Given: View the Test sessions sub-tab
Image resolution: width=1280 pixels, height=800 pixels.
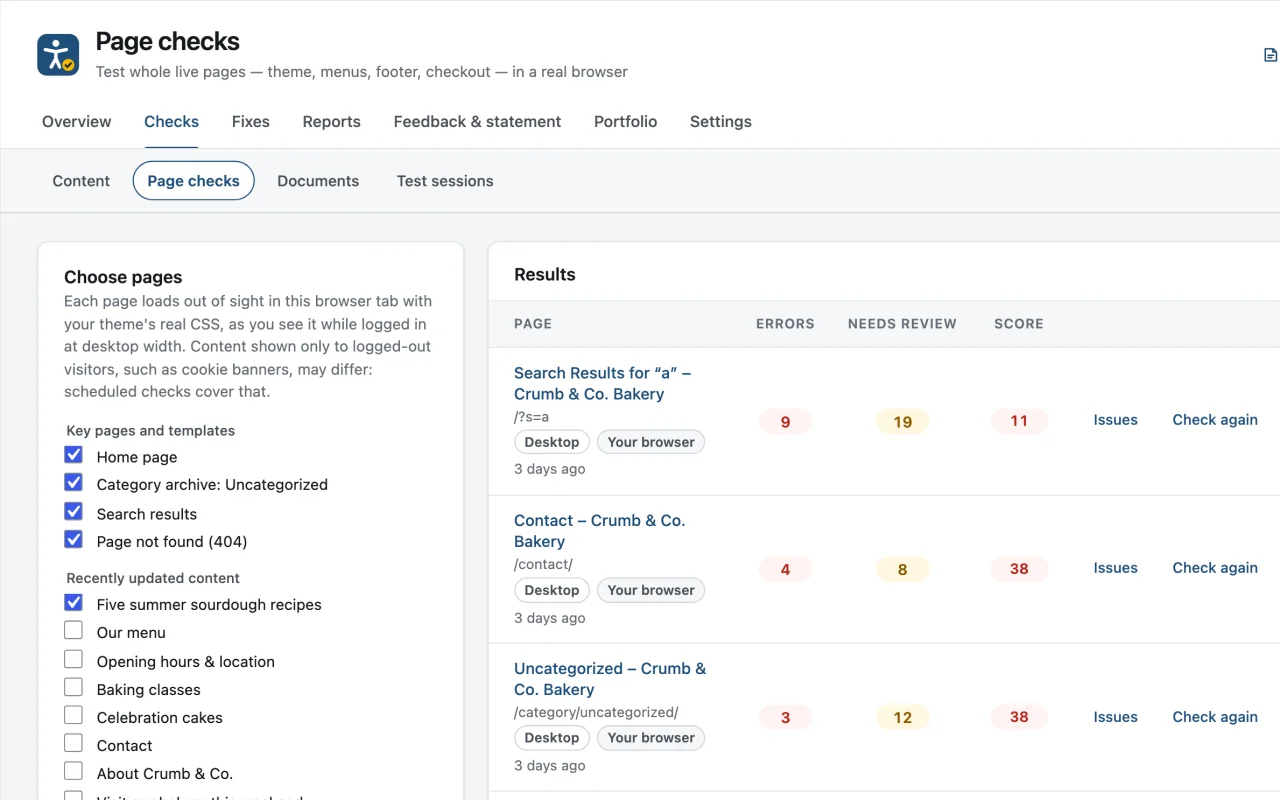Looking at the screenshot, I should pyautogui.click(x=445, y=181).
